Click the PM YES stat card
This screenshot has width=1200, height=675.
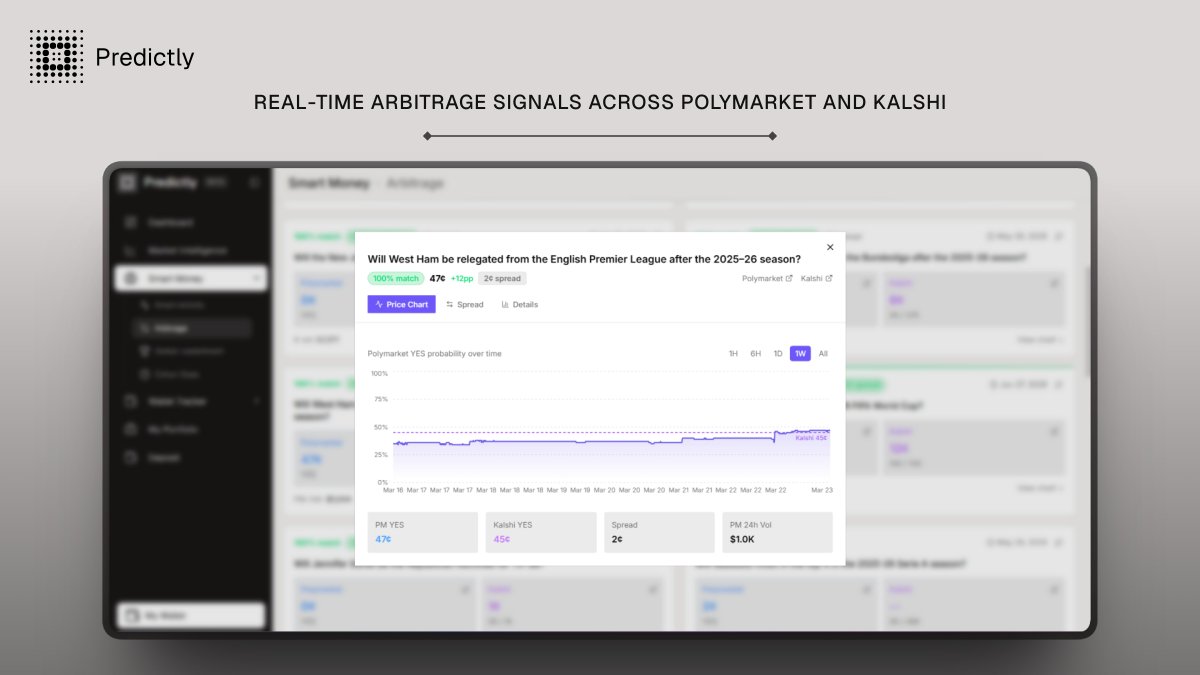(423, 532)
